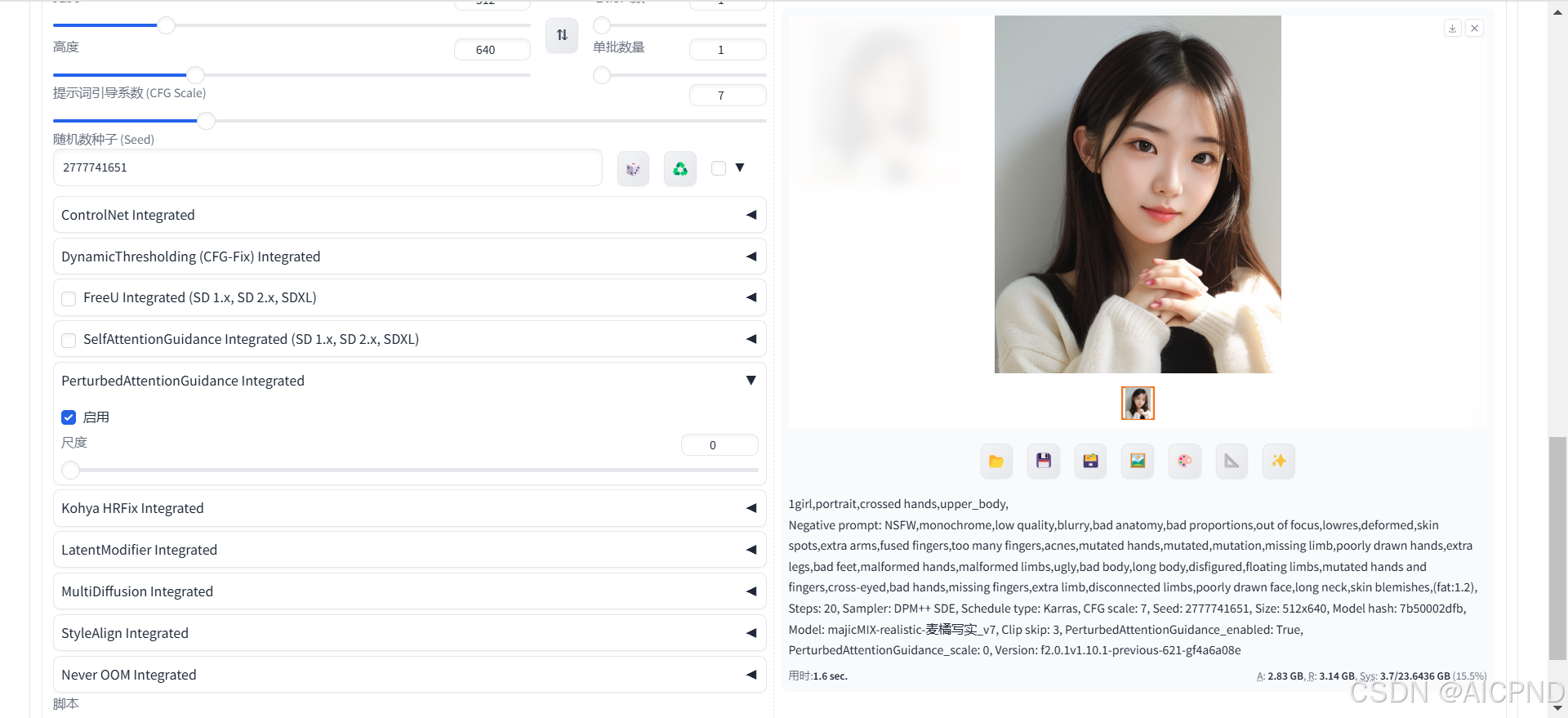
Task: Click the 单批数量 value field showing 1
Action: [x=728, y=50]
